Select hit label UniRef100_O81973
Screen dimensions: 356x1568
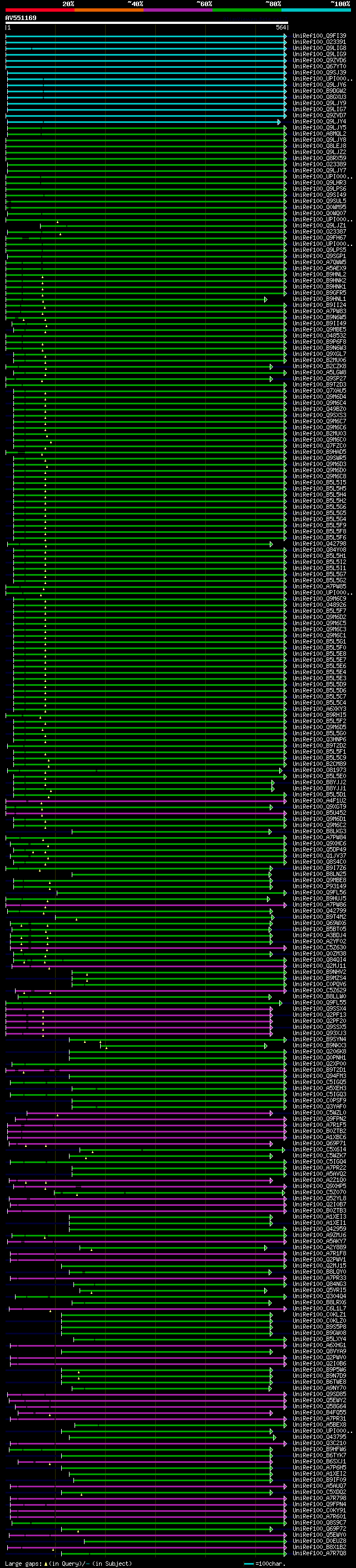pyautogui.click(x=319, y=770)
